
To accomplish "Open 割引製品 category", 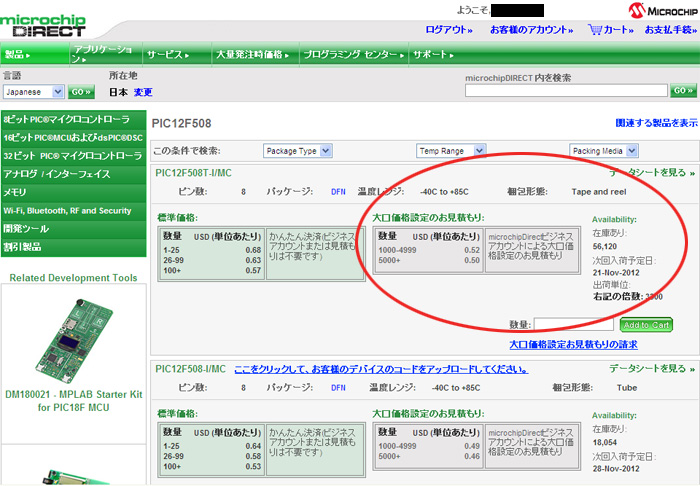I will (73, 247).
